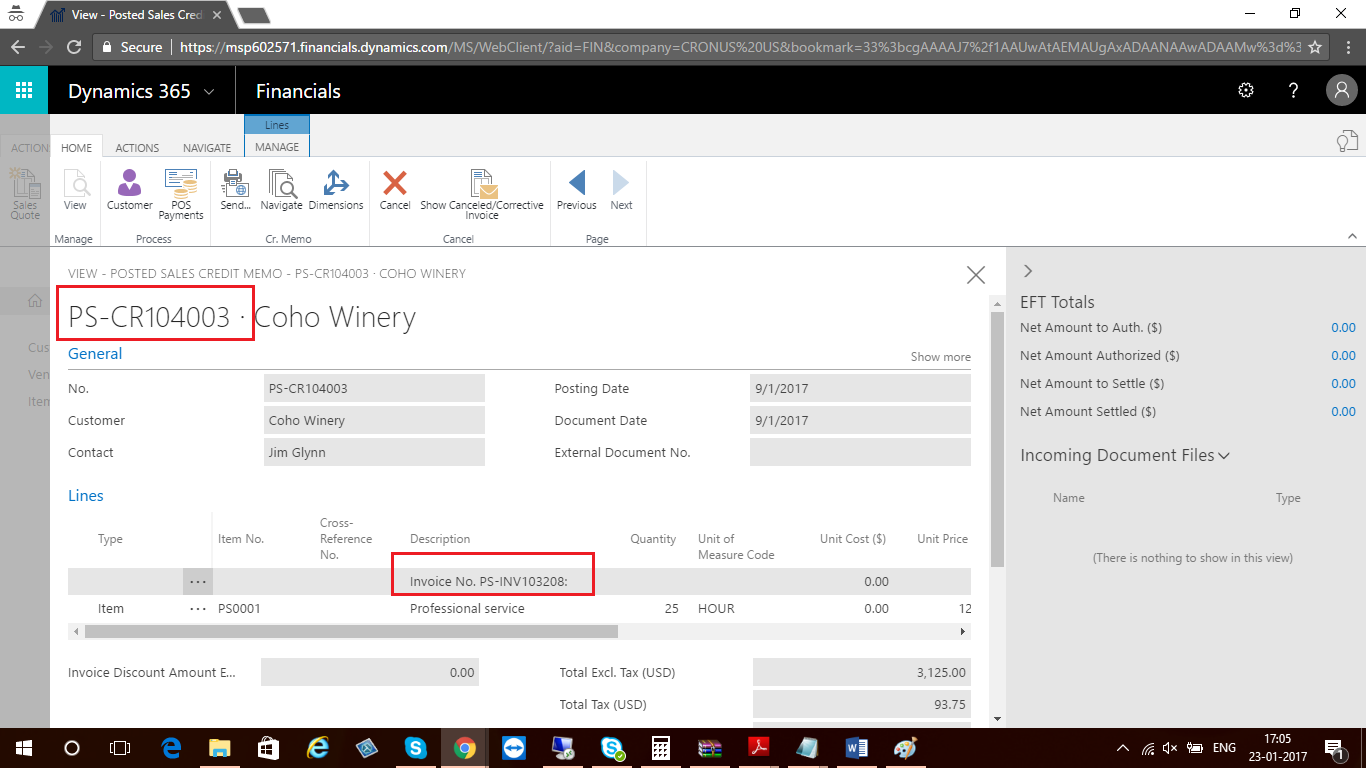This screenshot has height=768, width=1366.
Task: Collapse the ribbon with caret
Action: (1353, 237)
